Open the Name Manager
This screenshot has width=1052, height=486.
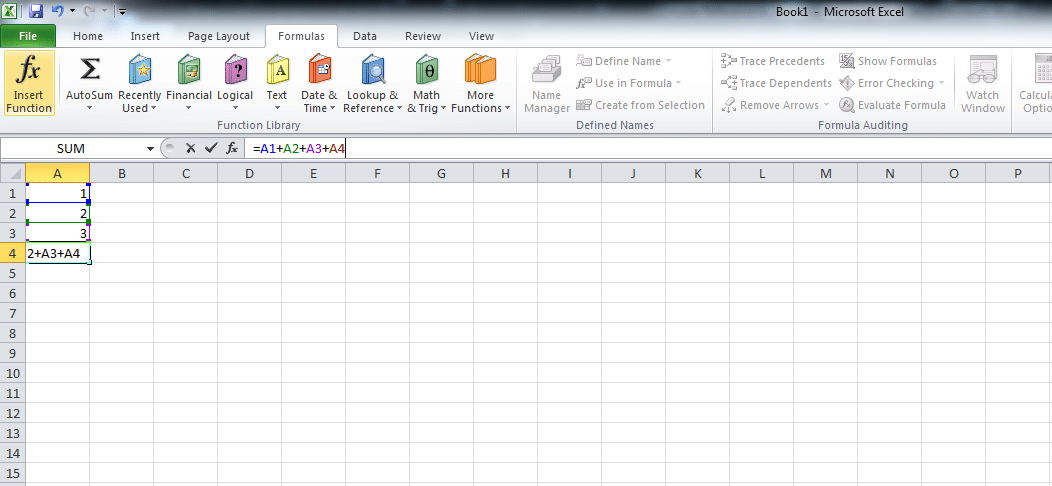pos(547,83)
